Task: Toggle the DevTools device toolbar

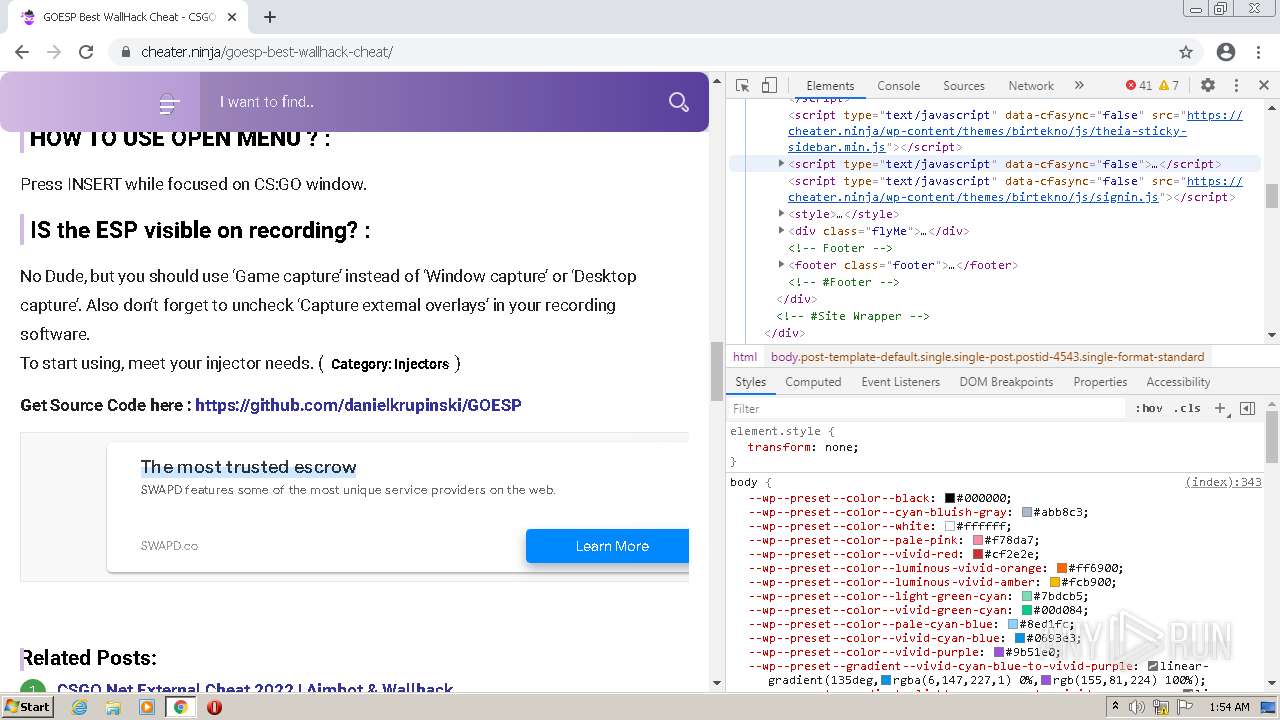Action: pos(769,85)
